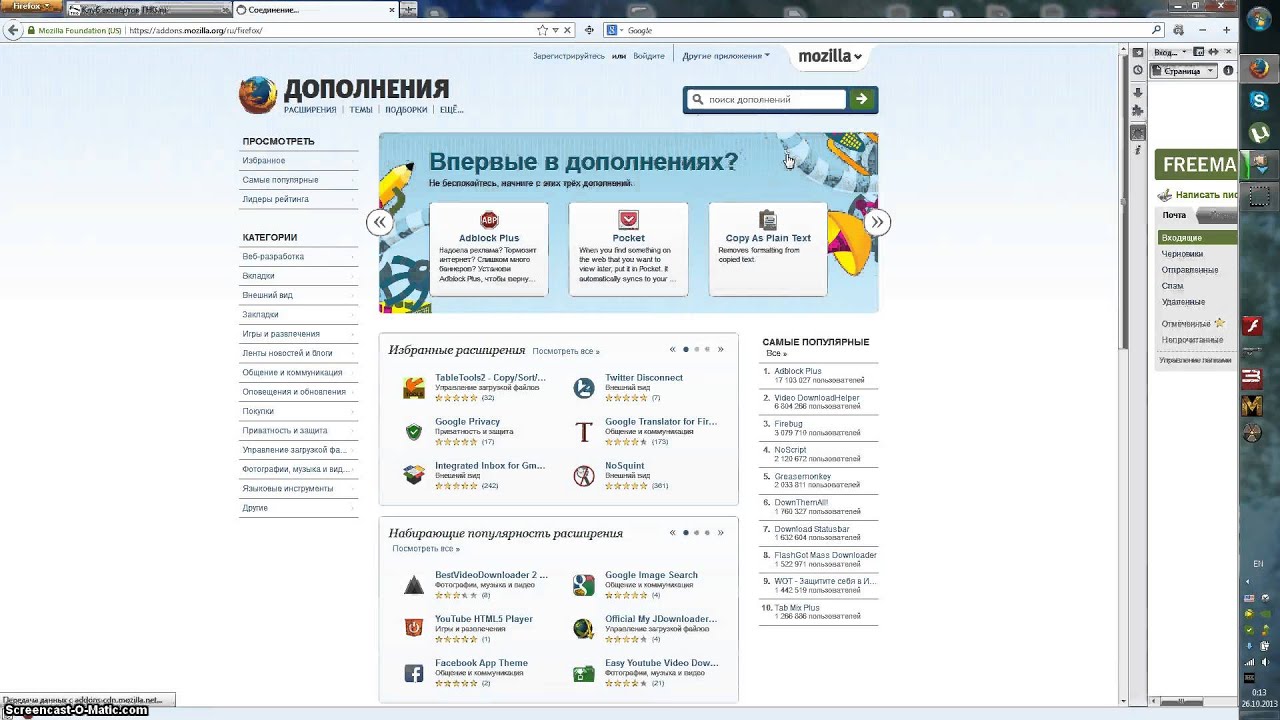Launch Skype from the desktop dock

tap(1258, 101)
